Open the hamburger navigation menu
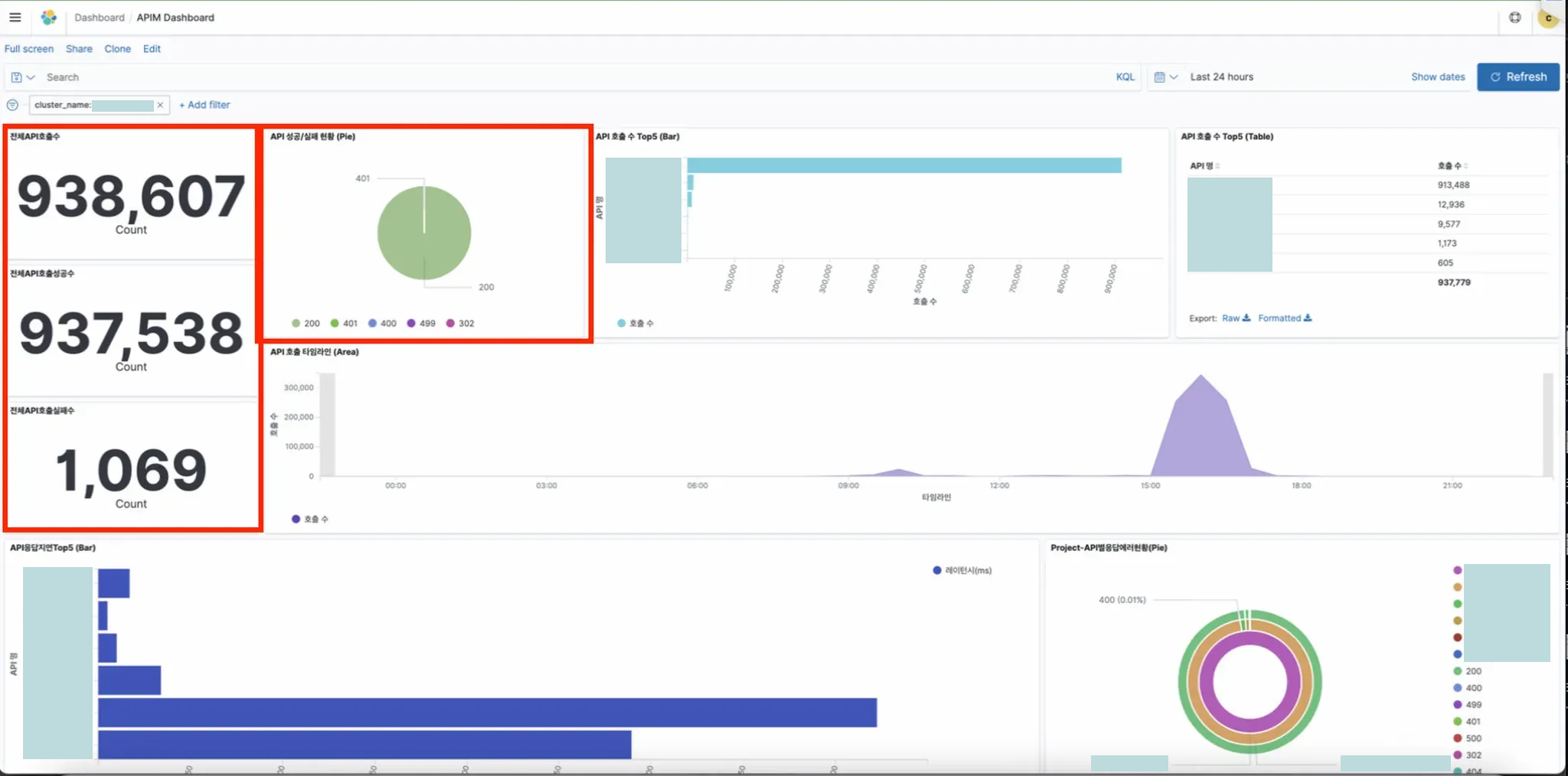The width and height of the screenshot is (1568, 776). (x=15, y=17)
